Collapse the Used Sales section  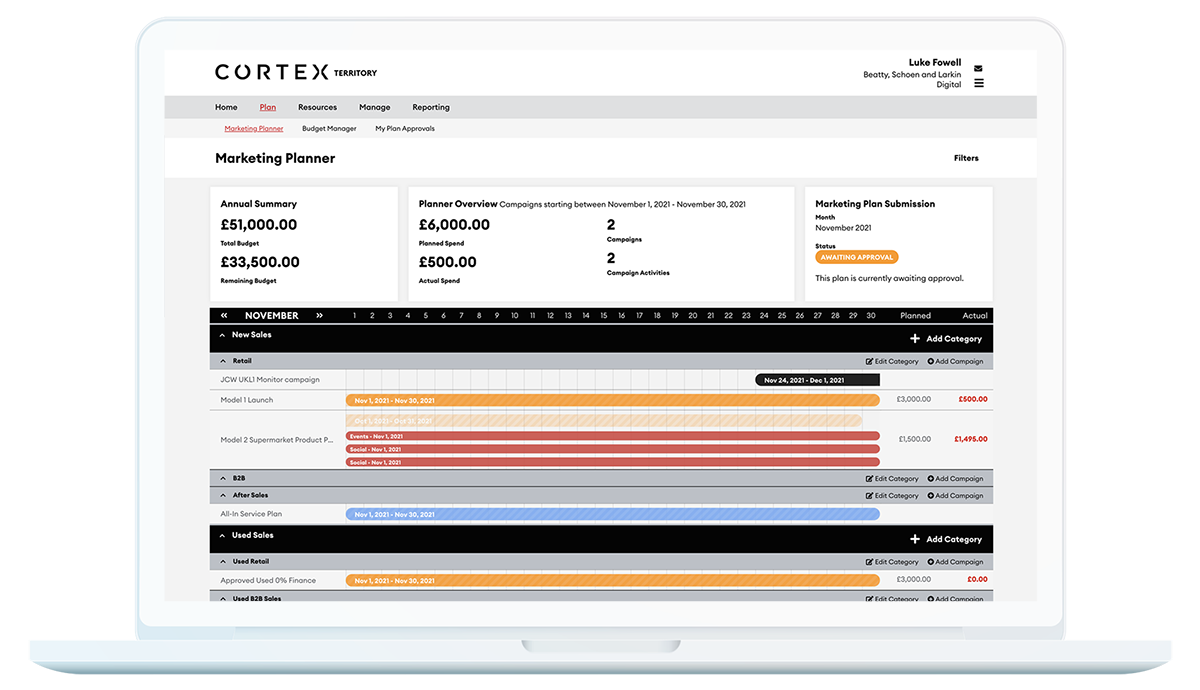[222, 536]
